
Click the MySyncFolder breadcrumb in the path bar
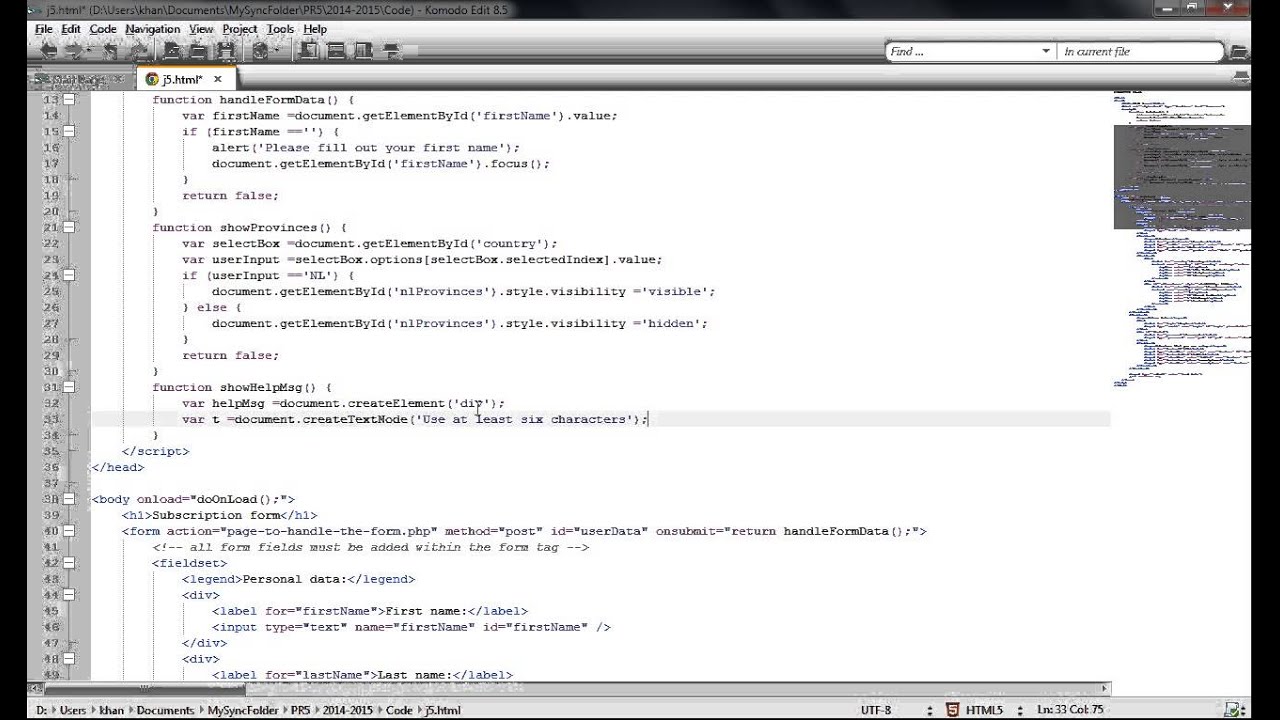pos(243,711)
